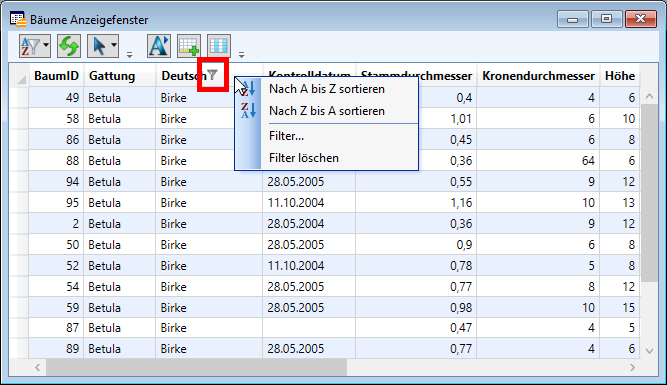This screenshot has height=385, width=667.
Task: Click the BaumID column header
Action: 57,76
